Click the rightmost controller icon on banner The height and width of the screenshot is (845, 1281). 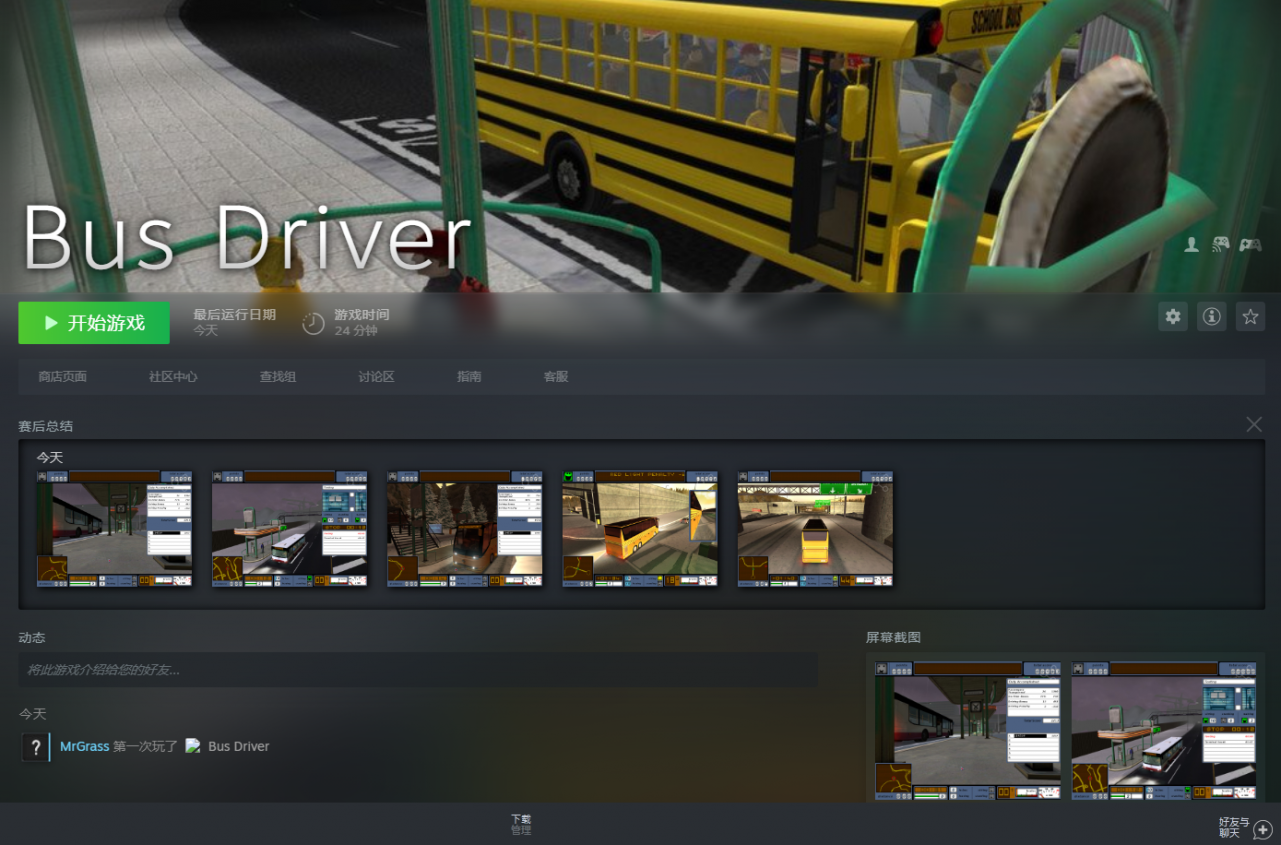(1250, 245)
